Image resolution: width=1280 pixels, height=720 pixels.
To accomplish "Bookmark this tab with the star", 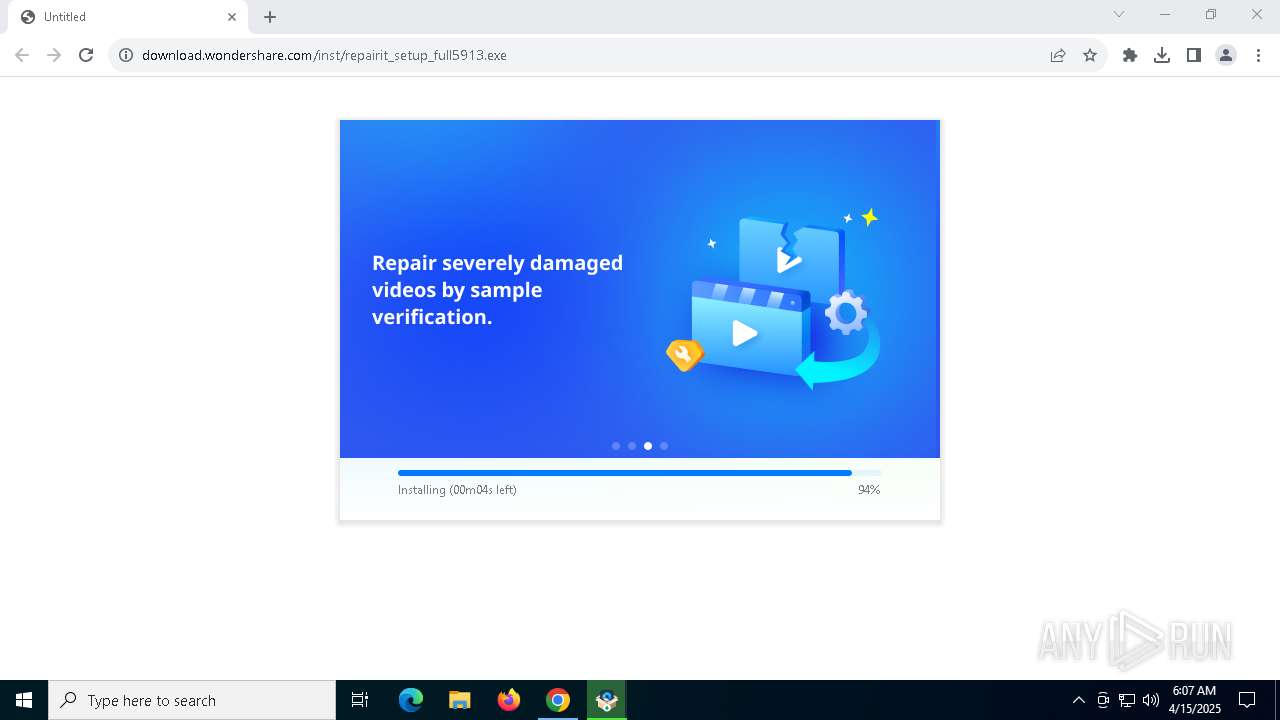I will pos(1090,55).
